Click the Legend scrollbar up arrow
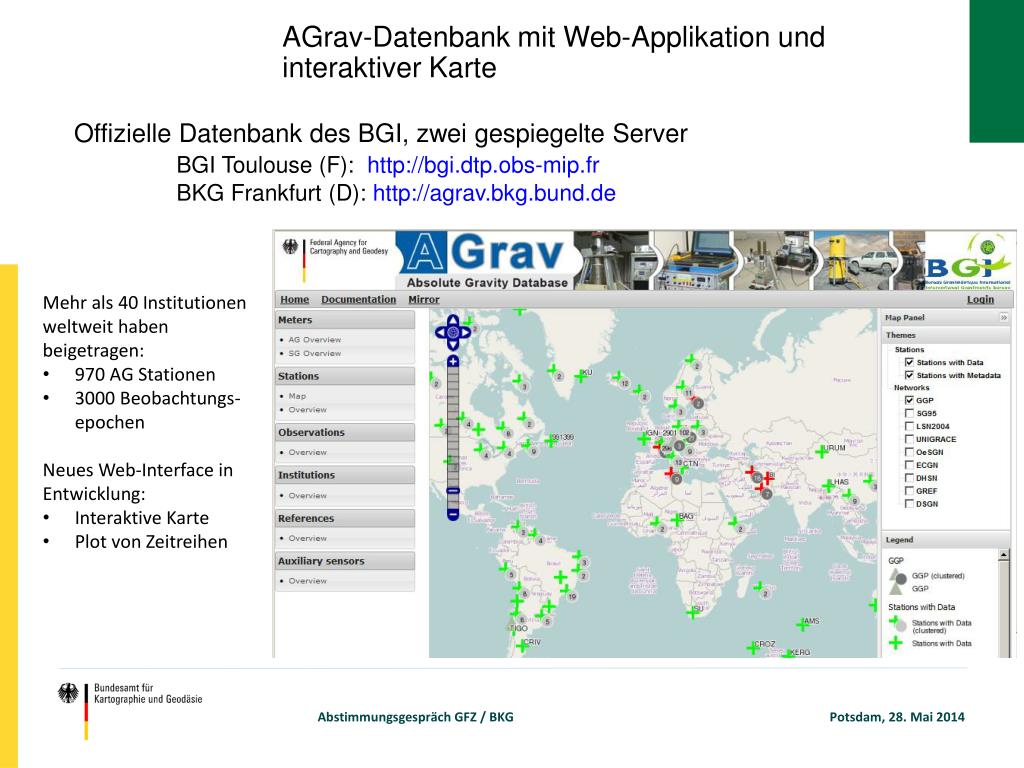The height and width of the screenshot is (768, 1024). click(1004, 555)
